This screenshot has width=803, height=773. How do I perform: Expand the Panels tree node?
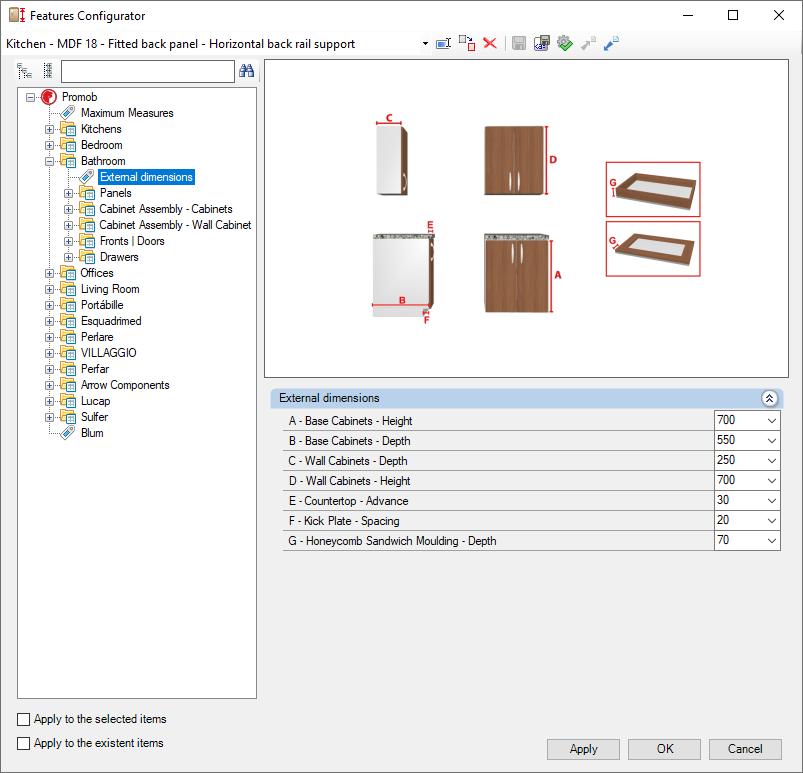[68, 194]
